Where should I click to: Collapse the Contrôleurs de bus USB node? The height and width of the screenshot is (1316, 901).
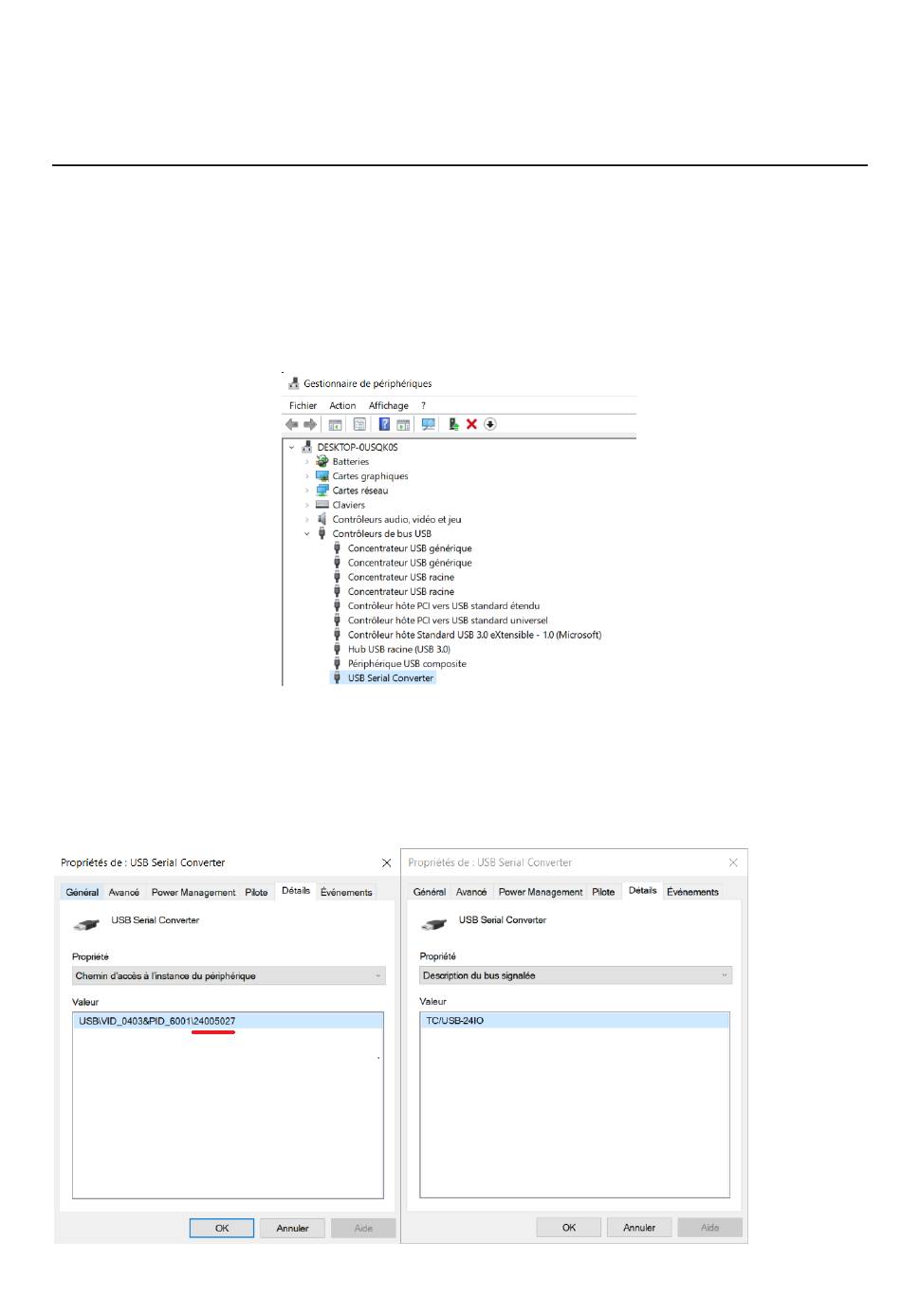coord(307,534)
